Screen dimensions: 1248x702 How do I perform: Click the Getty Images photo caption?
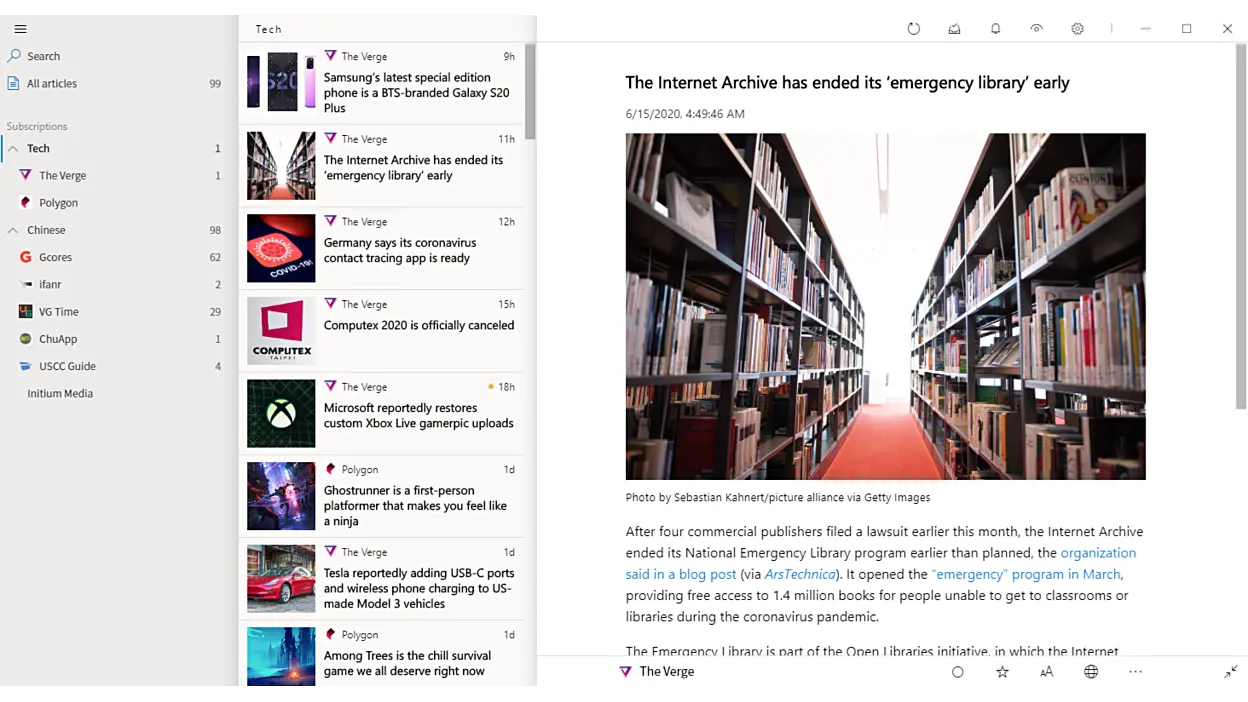(x=778, y=497)
